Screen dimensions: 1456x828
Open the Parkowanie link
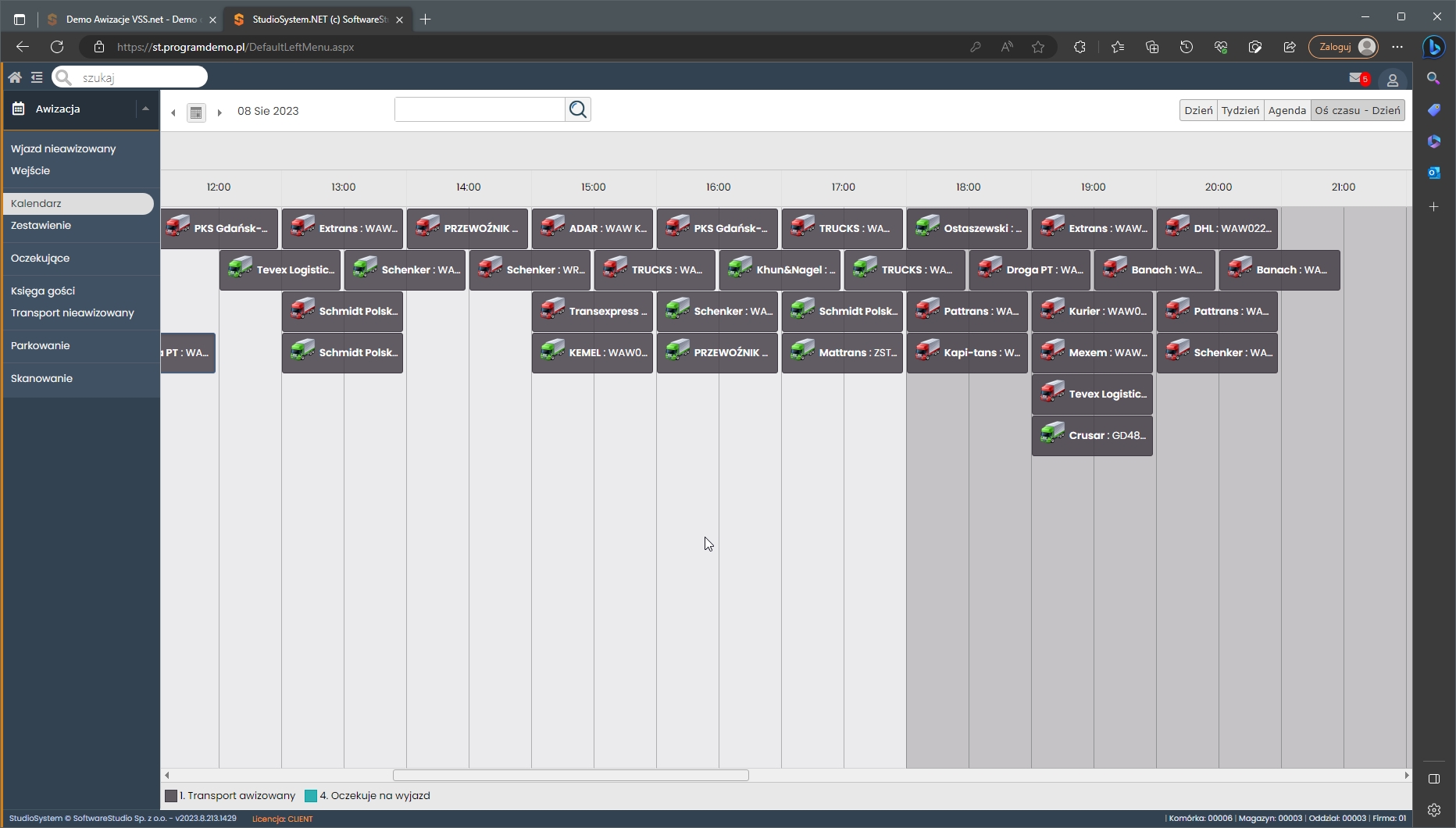(x=41, y=345)
